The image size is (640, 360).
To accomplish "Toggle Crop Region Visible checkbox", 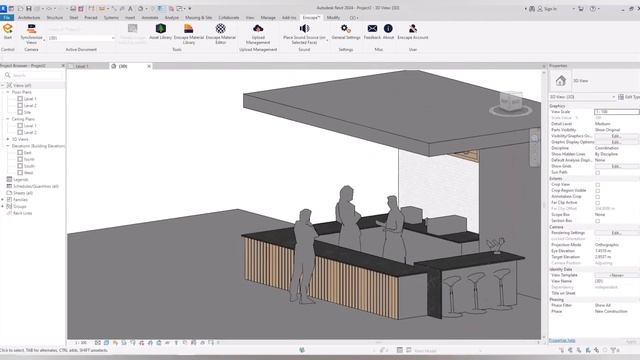I will click(598, 191).
